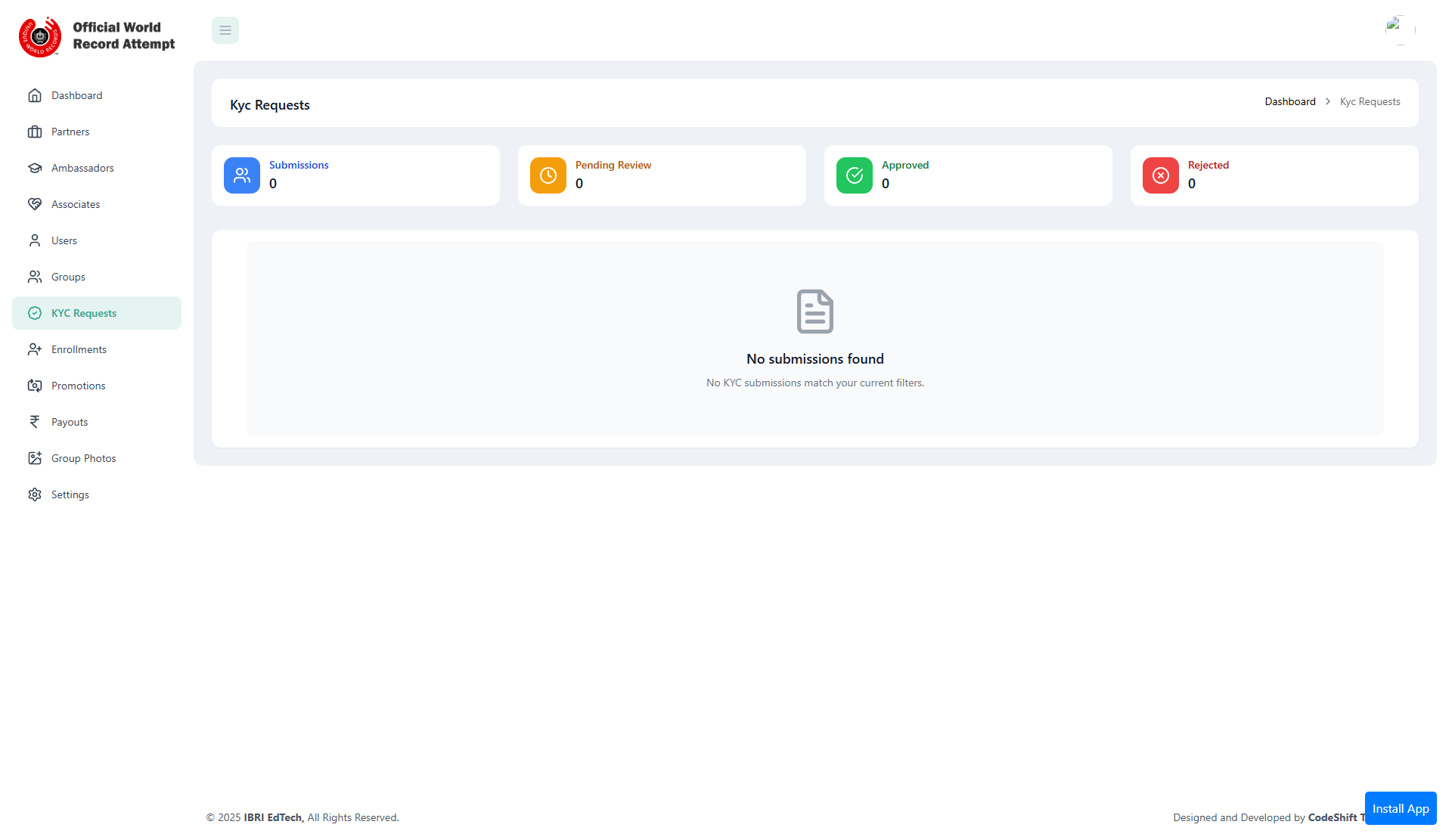Open Group Photos section
Screen dimensions: 1452x840
(x=97, y=458)
